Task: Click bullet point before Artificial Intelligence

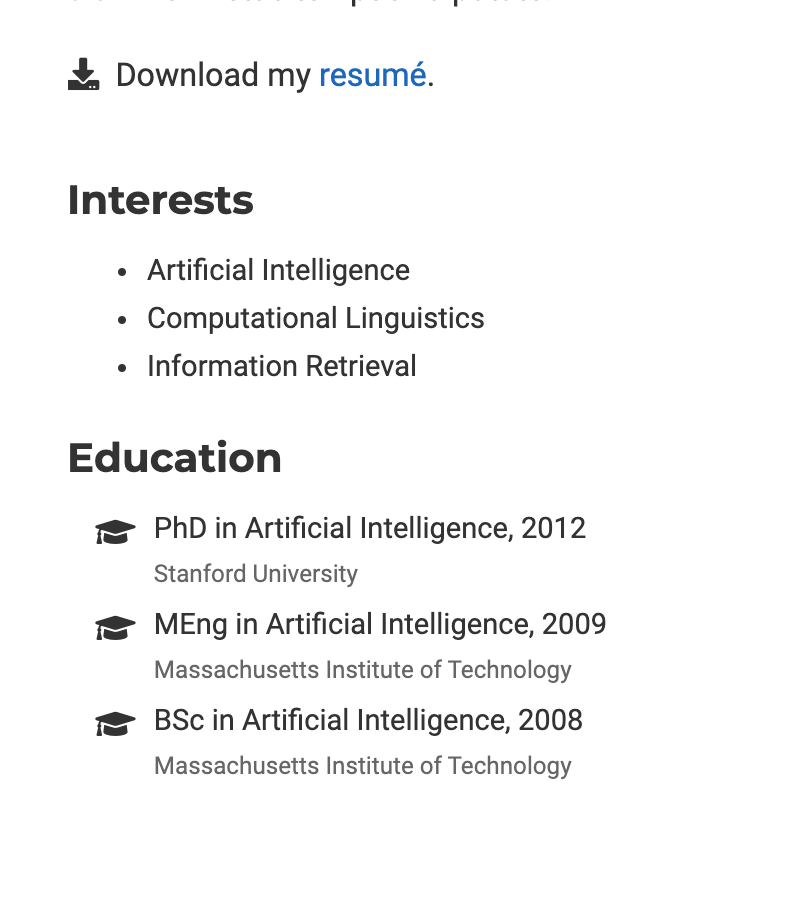Action: coord(121,272)
